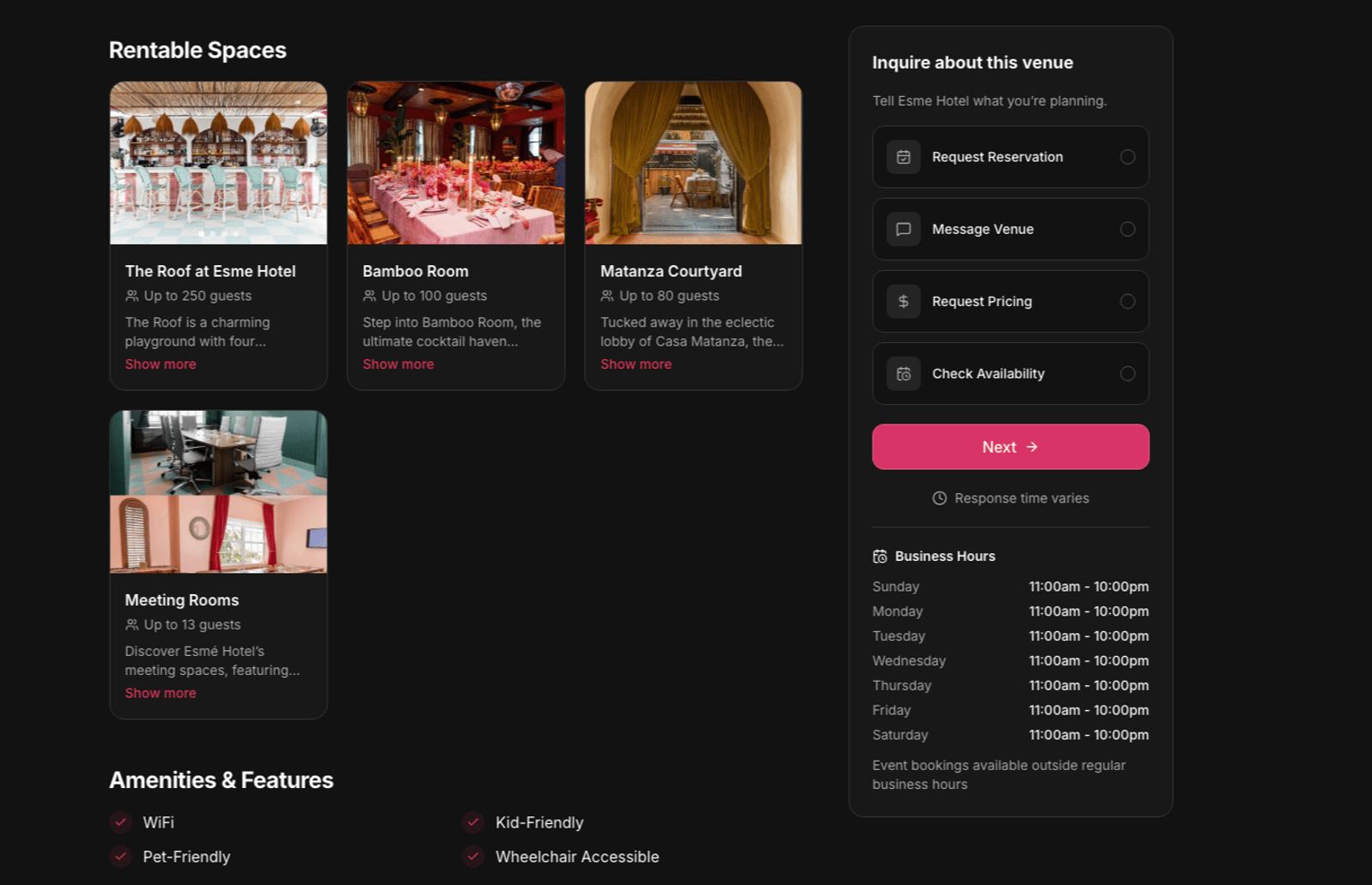Click the Wednesday hours row
The width and height of the screenshot is (1372, 885).
click(x=1010, y=661)
